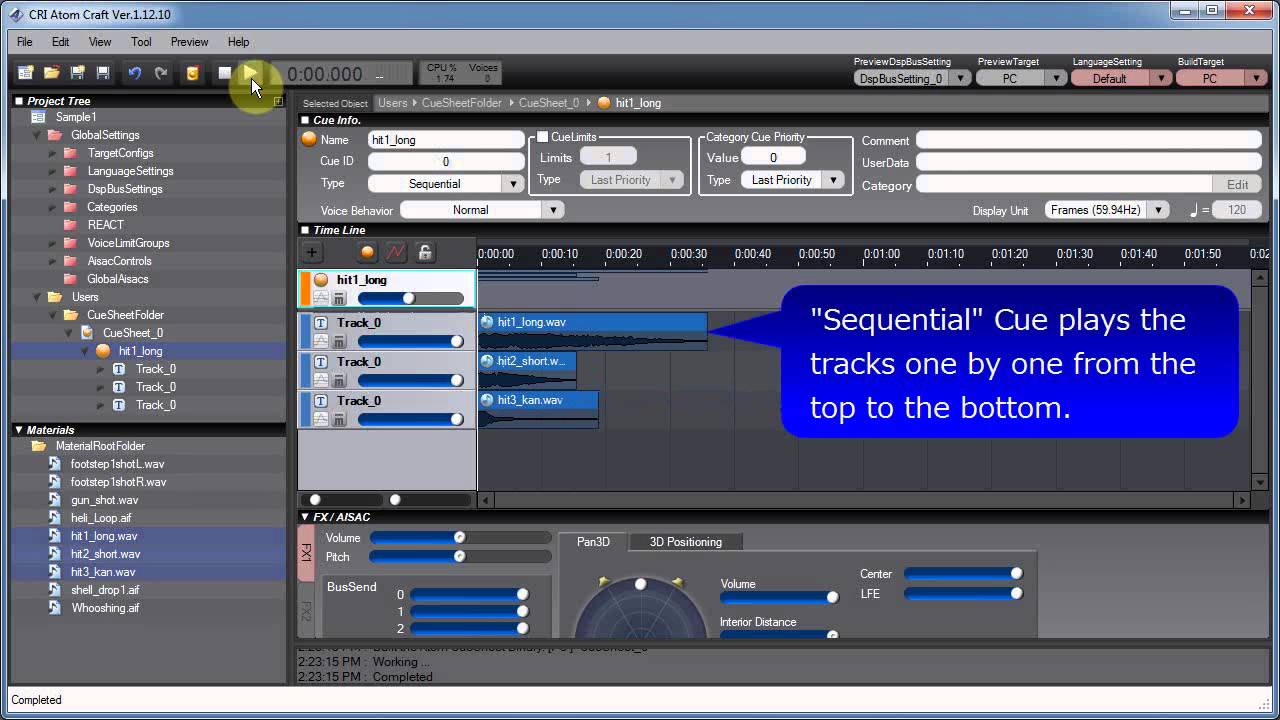The height and width of the screenshot is (720, 1280).
Task: Select the hit1_long.wav waveform clip
Action: tap(593, 331)
